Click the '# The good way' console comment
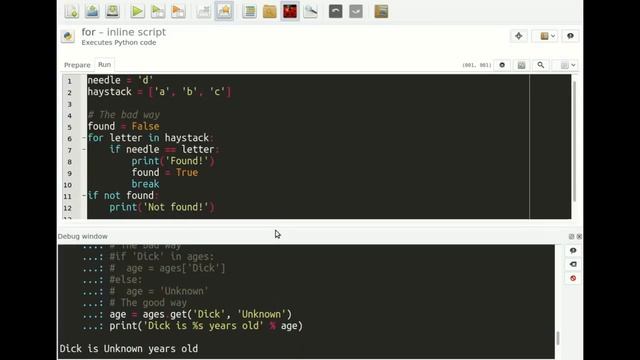This screenshot has width=640, height=360. [x=148, y=303]
